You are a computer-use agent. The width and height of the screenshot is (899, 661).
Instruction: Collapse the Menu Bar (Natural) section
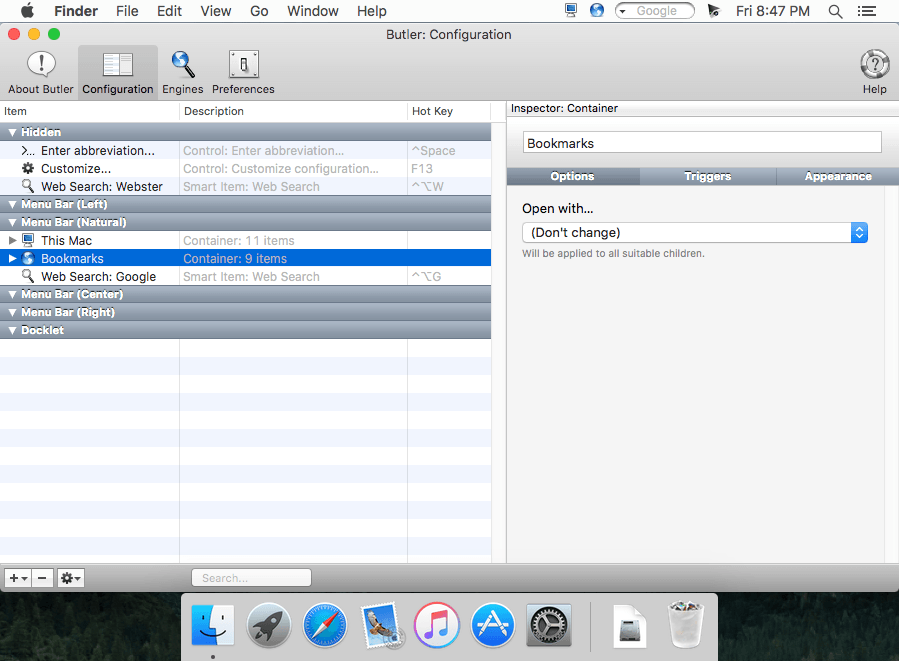13,223
